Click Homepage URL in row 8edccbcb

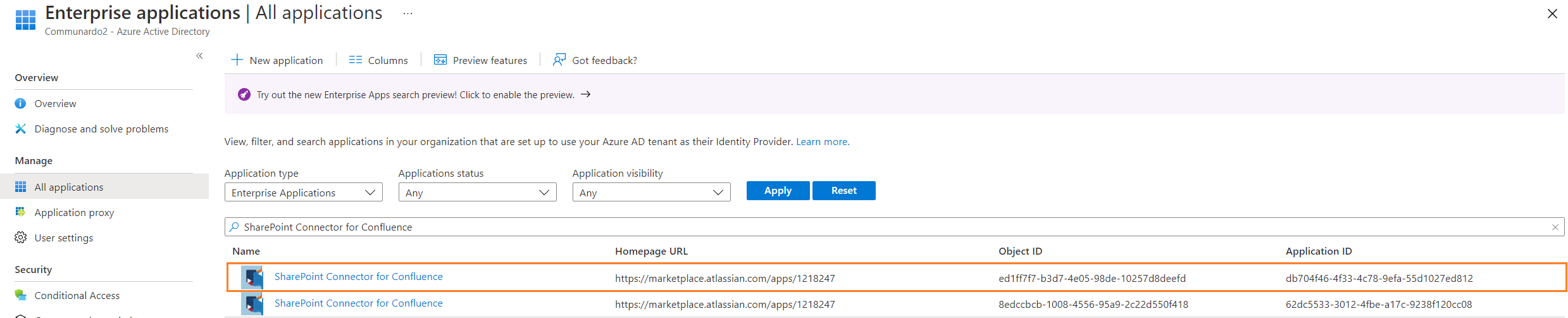725,305
